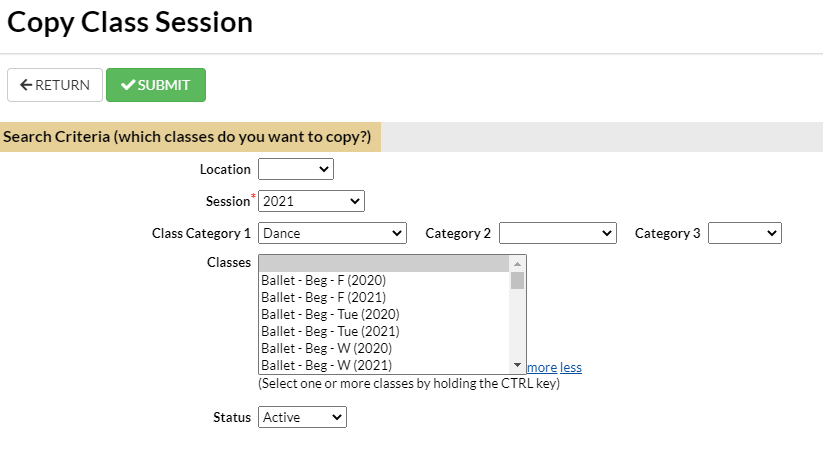The image size is (823, 456).
Task: Open the Location dropdown
Action: (296, 170)
